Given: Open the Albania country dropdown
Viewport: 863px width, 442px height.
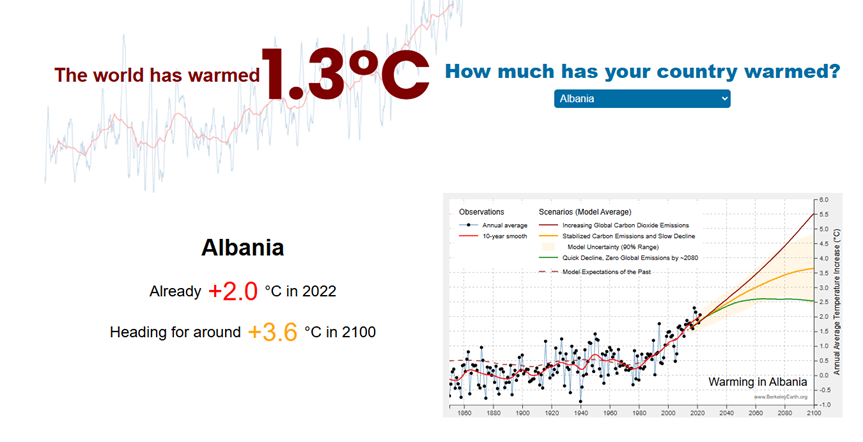Looking at the screenshot, I should [641, 99].
